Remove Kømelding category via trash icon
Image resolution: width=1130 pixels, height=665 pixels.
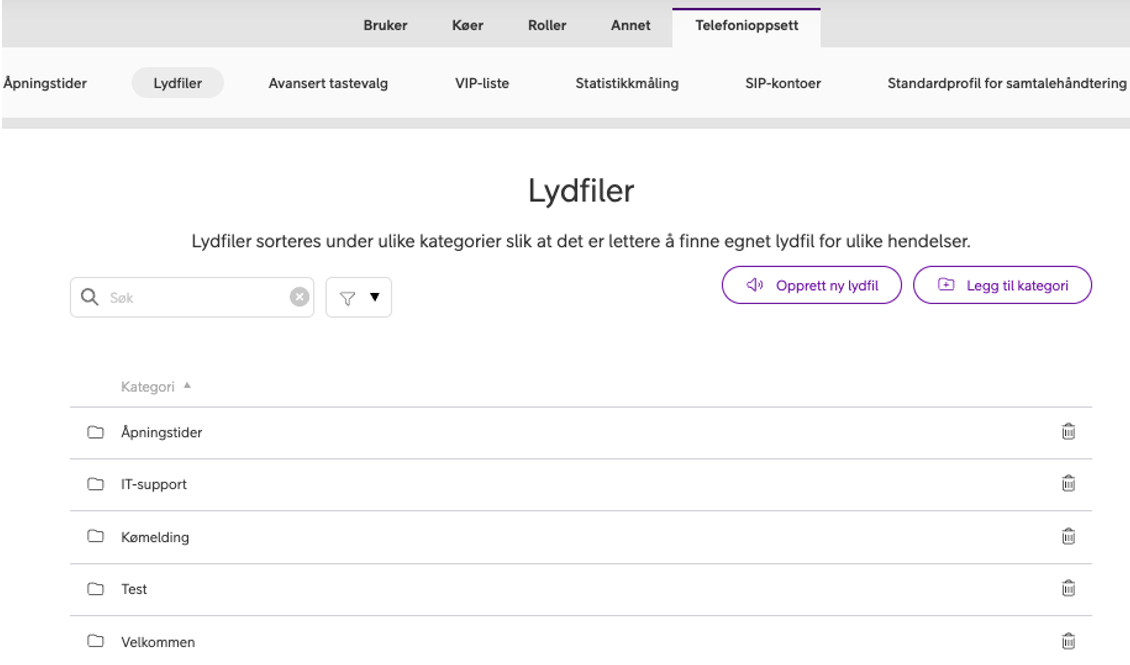tap(1068, 537)
